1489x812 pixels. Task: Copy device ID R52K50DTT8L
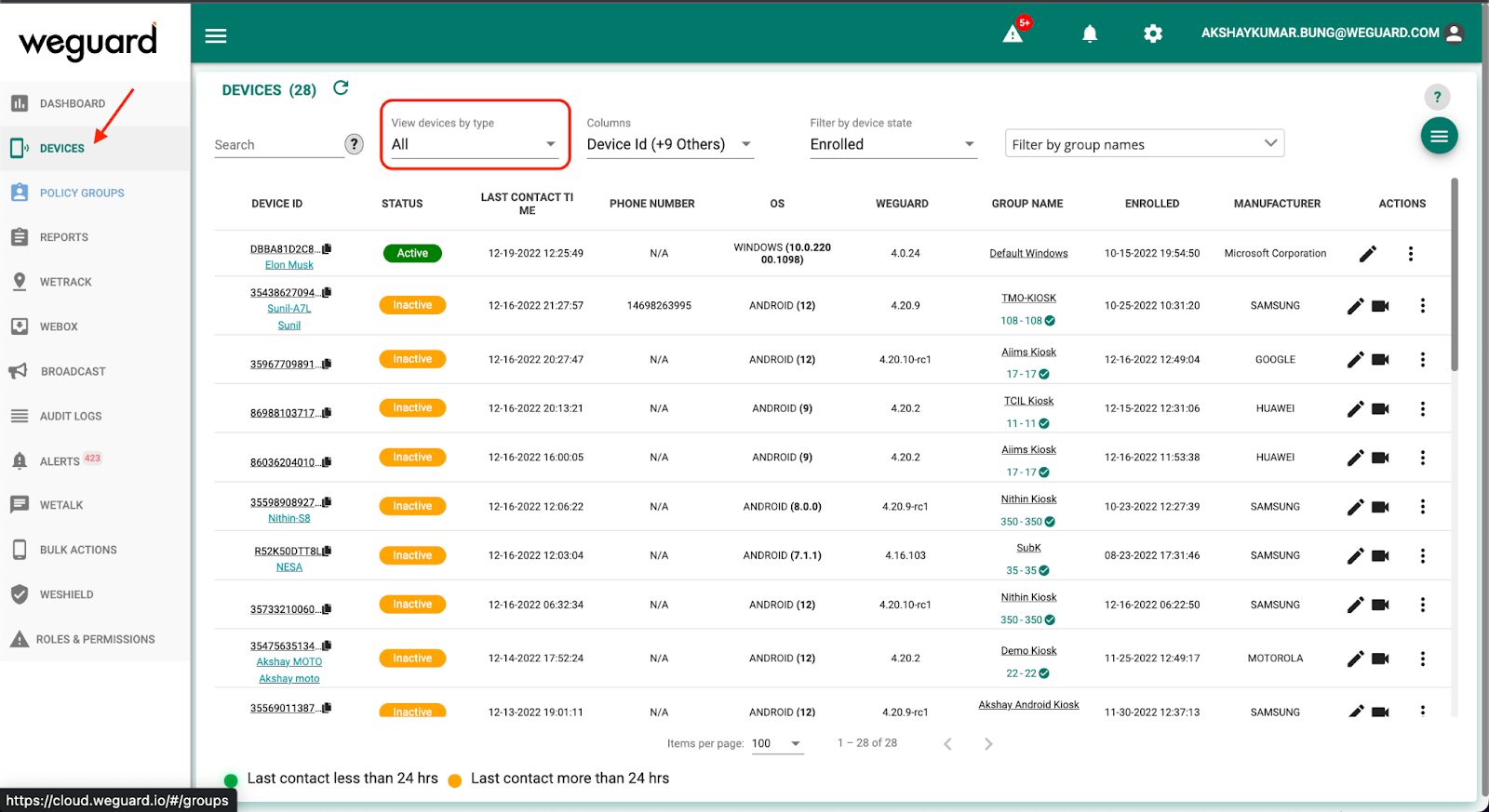(327, 551)
